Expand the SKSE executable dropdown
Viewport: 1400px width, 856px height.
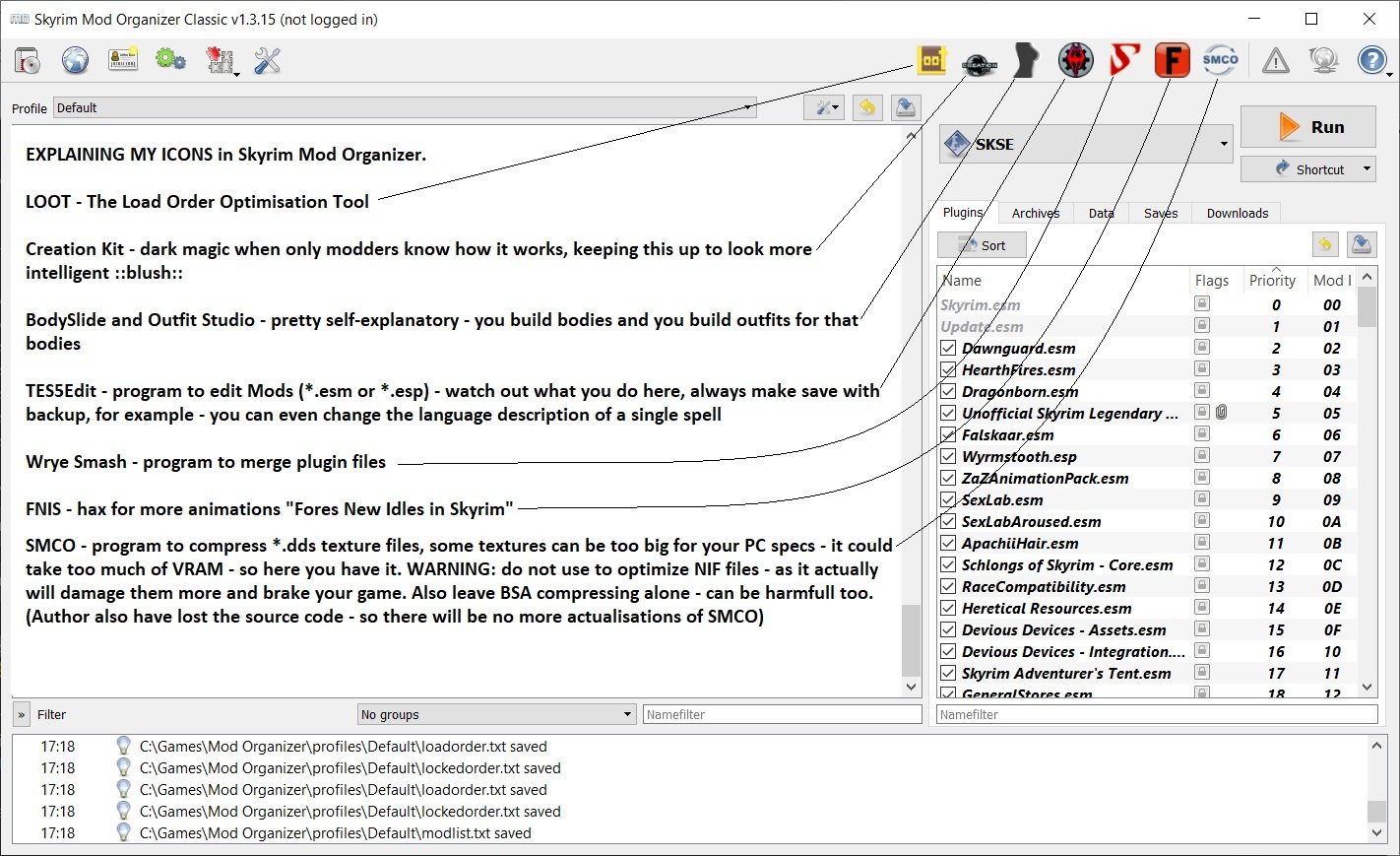click(x=1086, y=144)
